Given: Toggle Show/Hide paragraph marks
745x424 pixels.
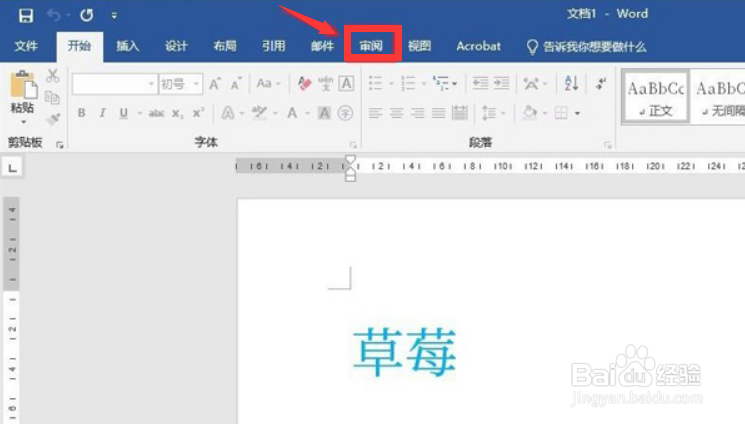Looking at the screenshot, I should pyautogui.click(x=601, y=84).
